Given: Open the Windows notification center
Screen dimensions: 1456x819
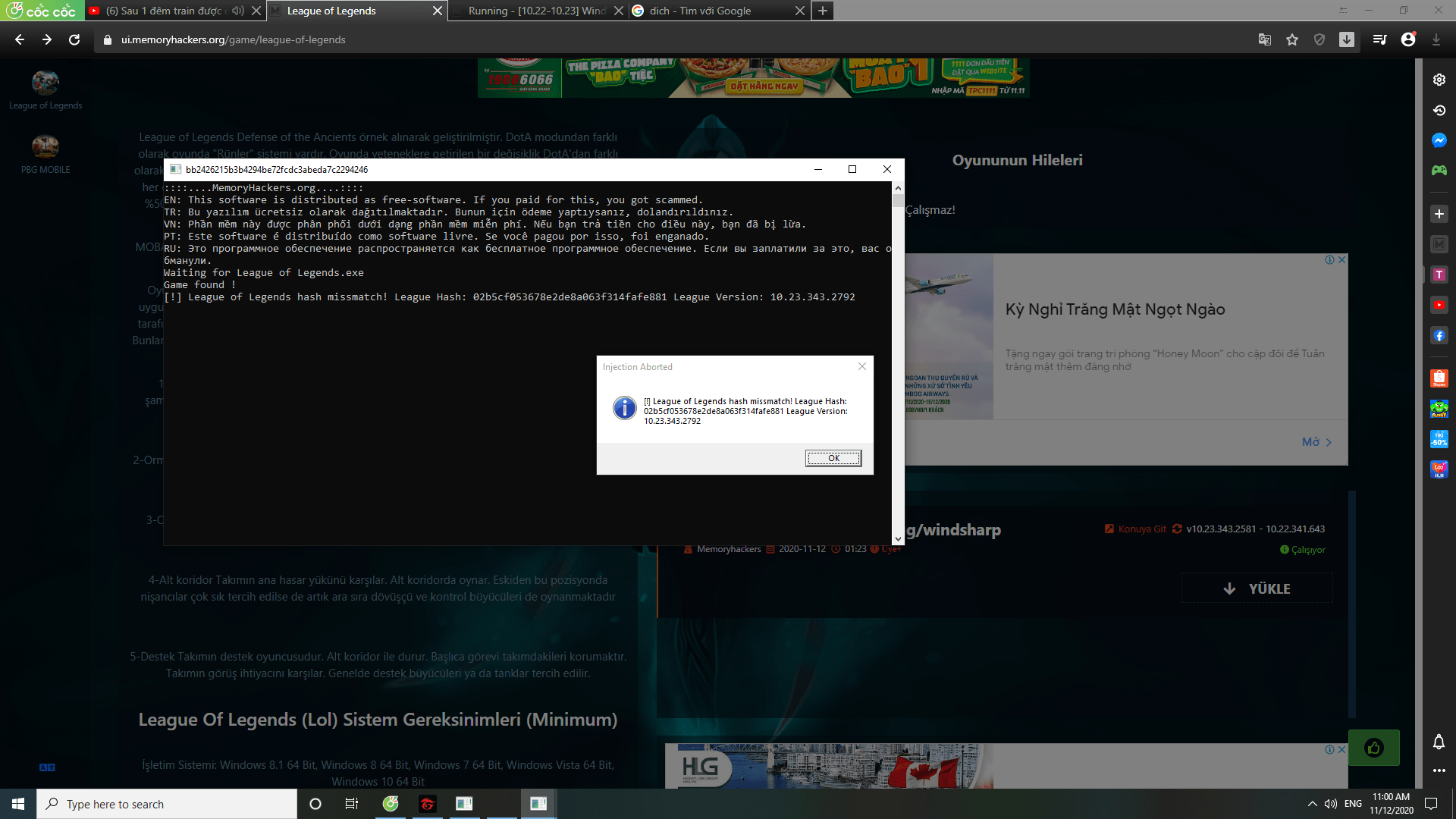Looking at the screenshot, I should (x=1431, y=804).
